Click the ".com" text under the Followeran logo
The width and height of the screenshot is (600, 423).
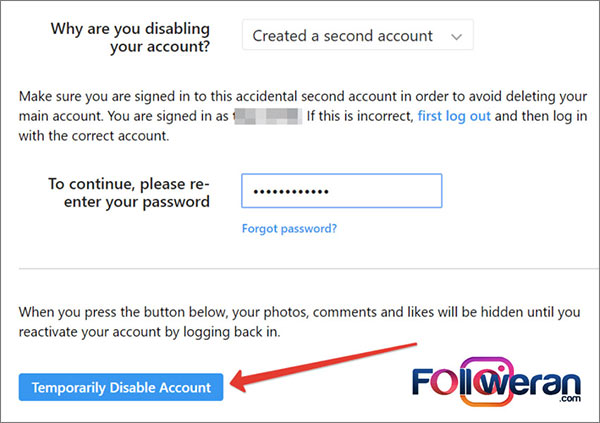pyautogui.click(x=568, y=397)
